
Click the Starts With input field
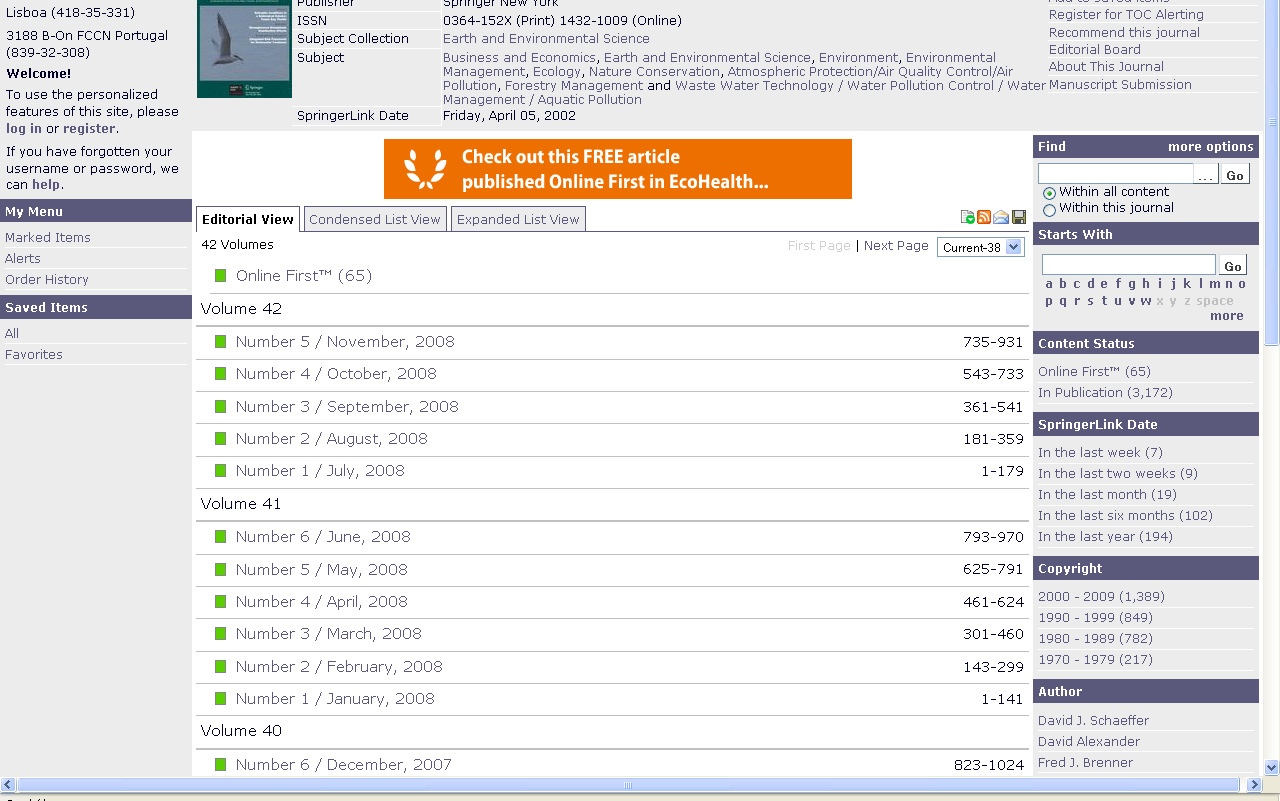1129,264
